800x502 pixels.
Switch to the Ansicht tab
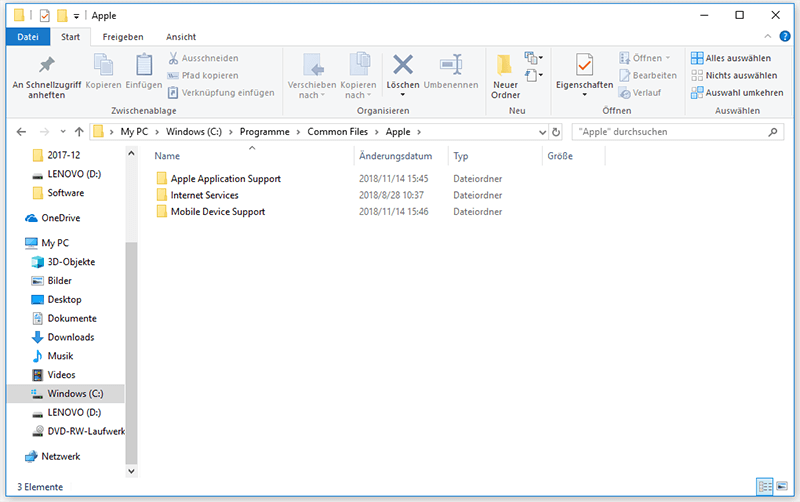[x=181, y=37]
